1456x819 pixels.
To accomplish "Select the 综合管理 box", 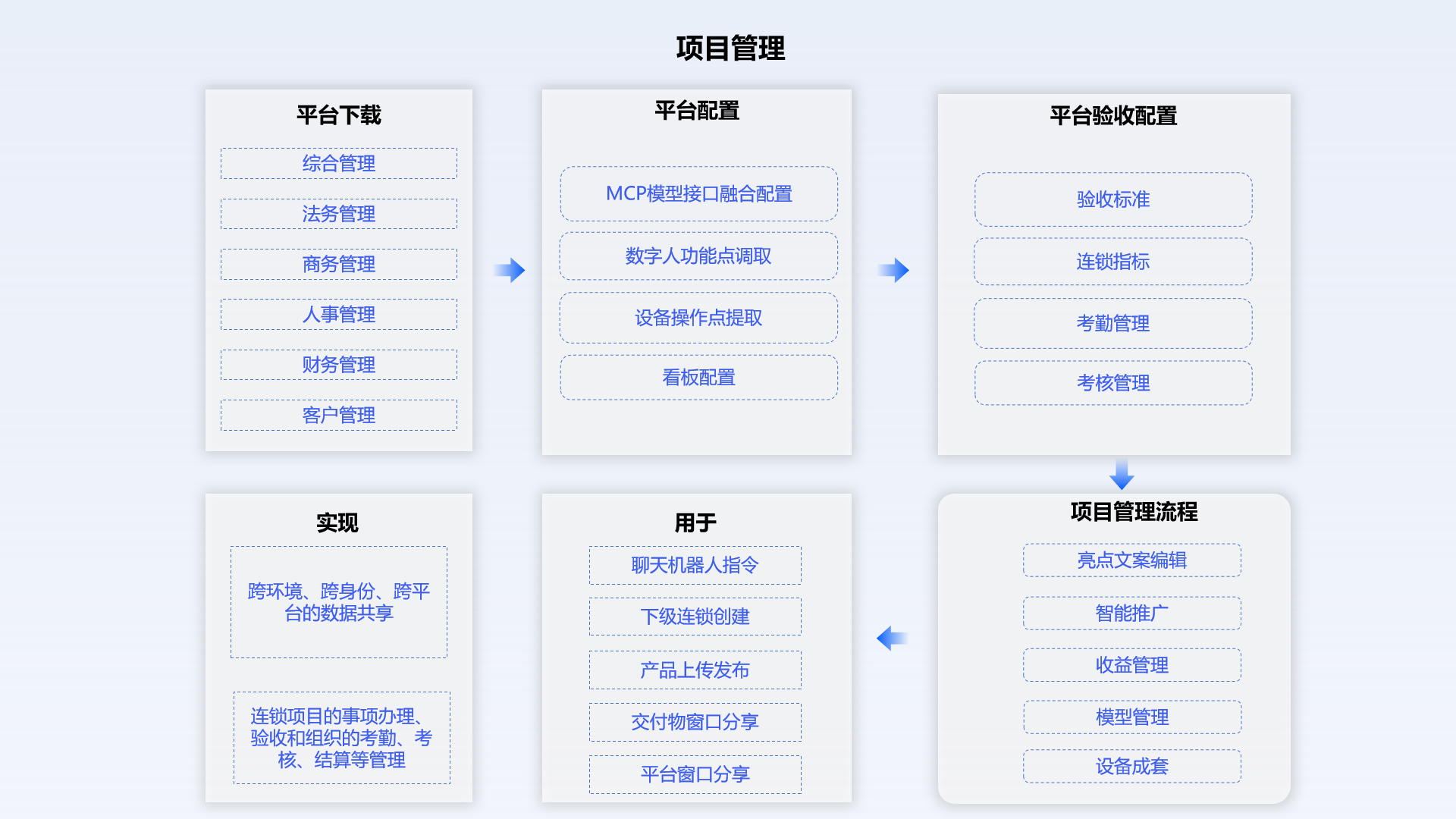I will [x=339, y=164].
